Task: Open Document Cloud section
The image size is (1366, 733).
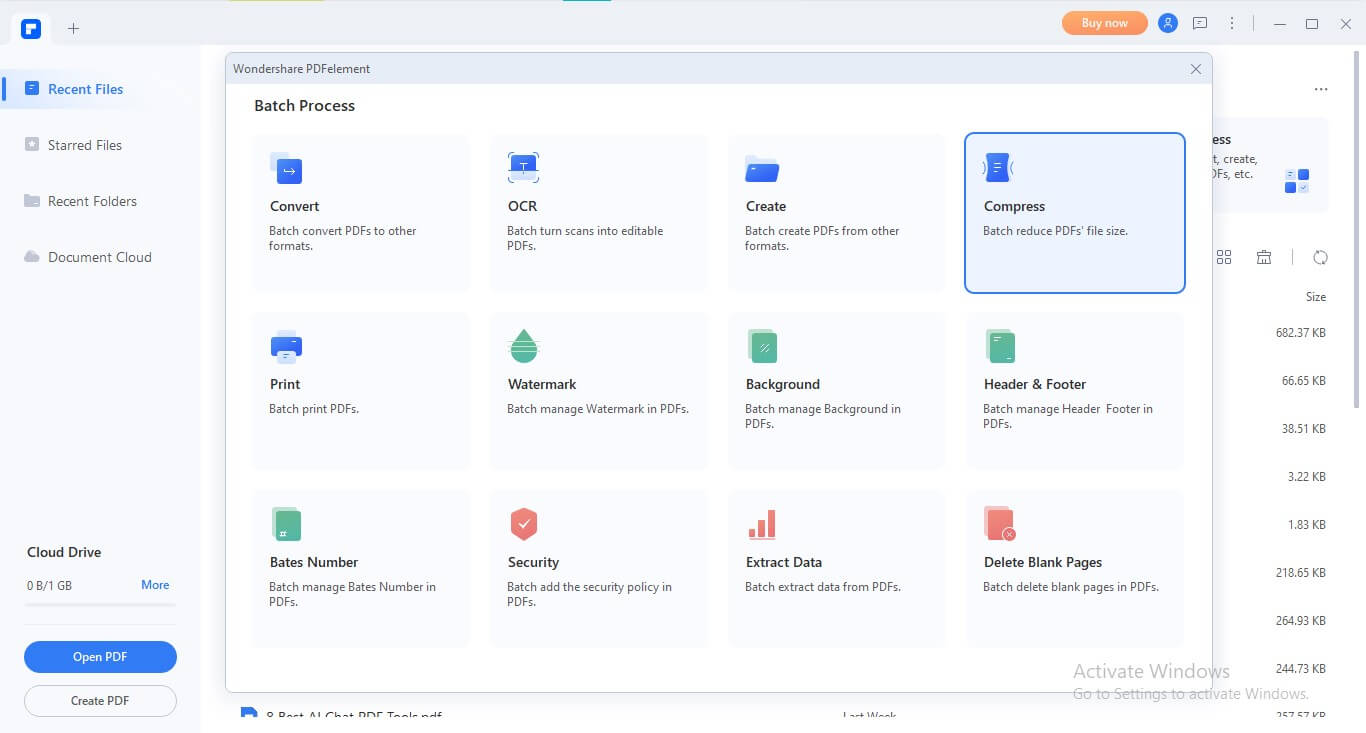Action: [100, 257]
